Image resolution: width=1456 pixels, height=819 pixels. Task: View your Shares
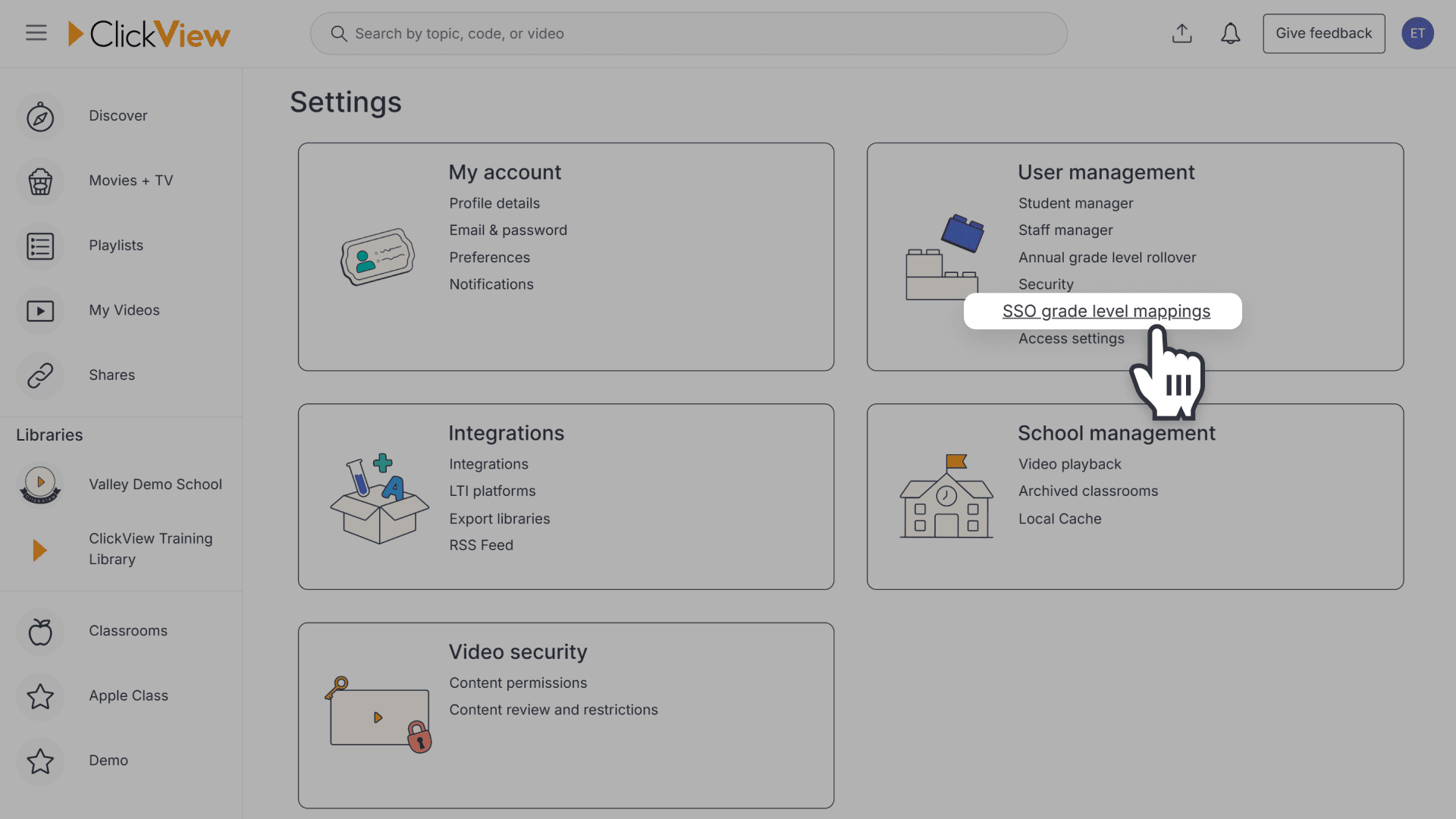click(111, 374)
